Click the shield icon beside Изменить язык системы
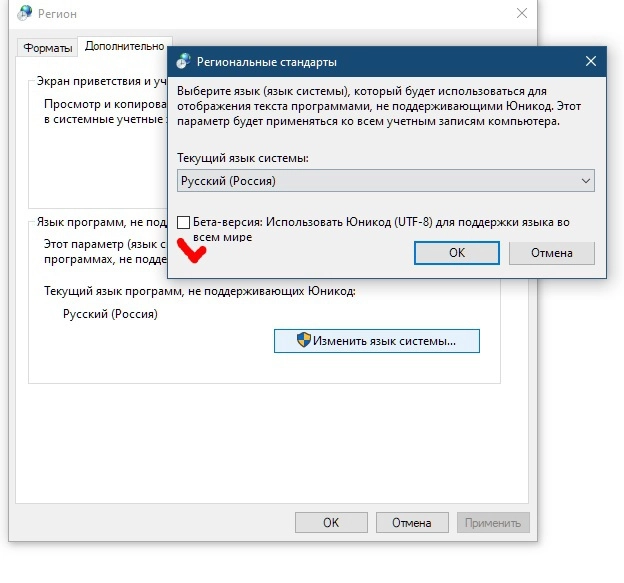Screen dimensions: 624x583 pyautogui.click(x=304, y=341)
